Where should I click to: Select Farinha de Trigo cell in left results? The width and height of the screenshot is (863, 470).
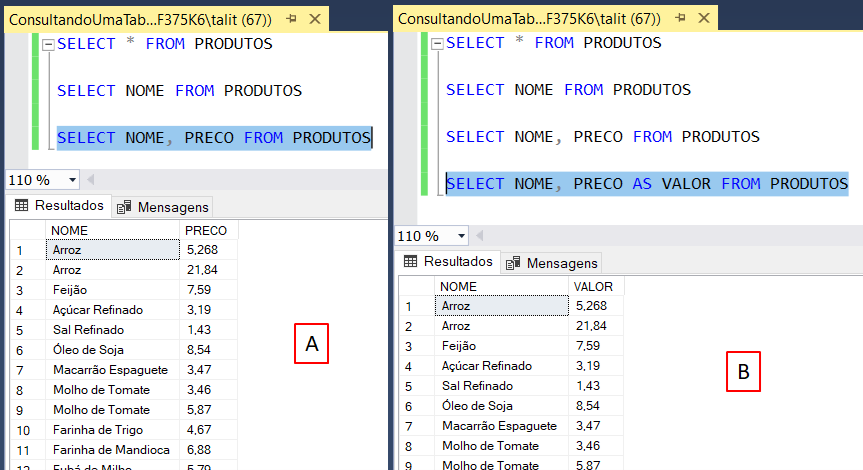coord(113,430)
